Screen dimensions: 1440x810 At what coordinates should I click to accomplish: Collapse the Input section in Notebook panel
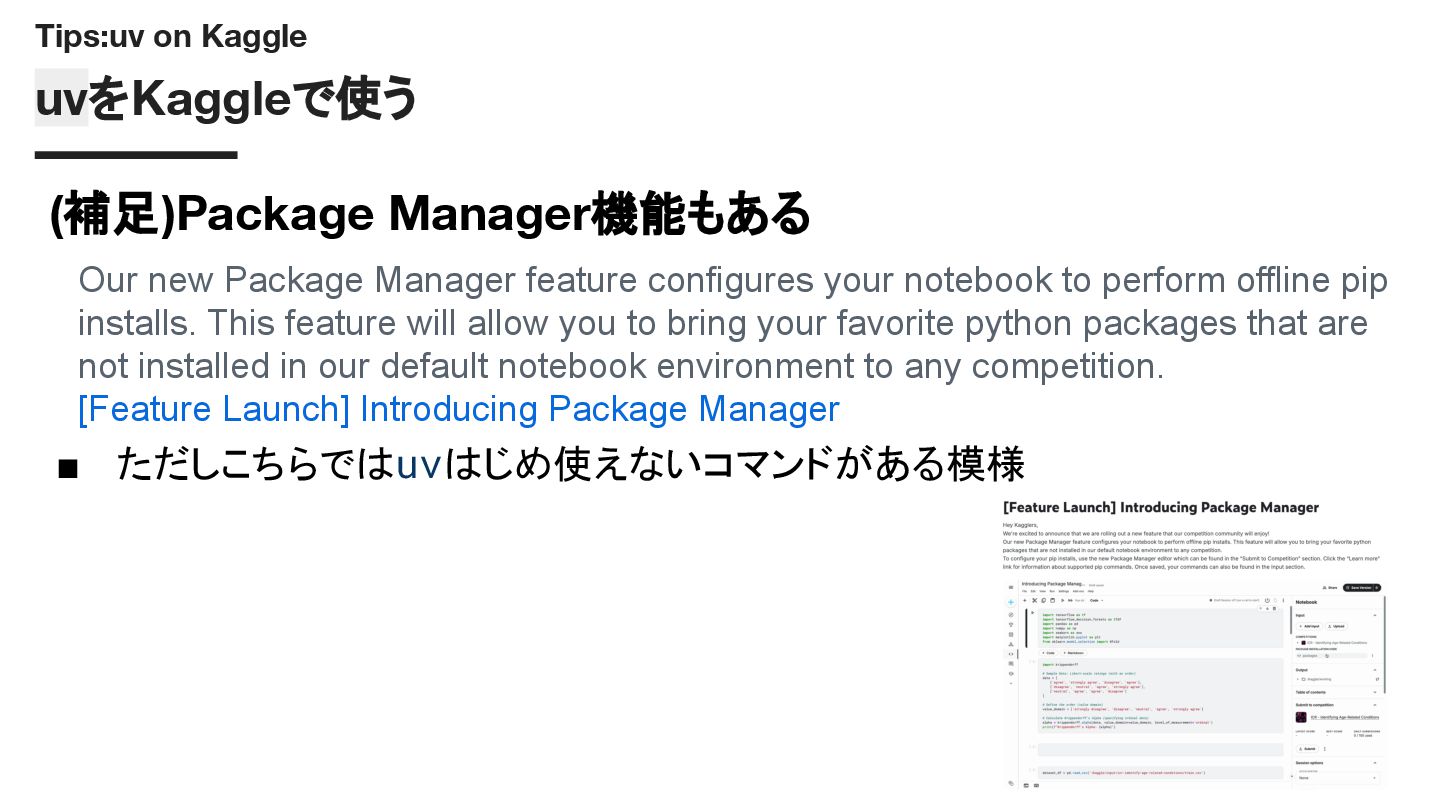tap(1375, 615)
